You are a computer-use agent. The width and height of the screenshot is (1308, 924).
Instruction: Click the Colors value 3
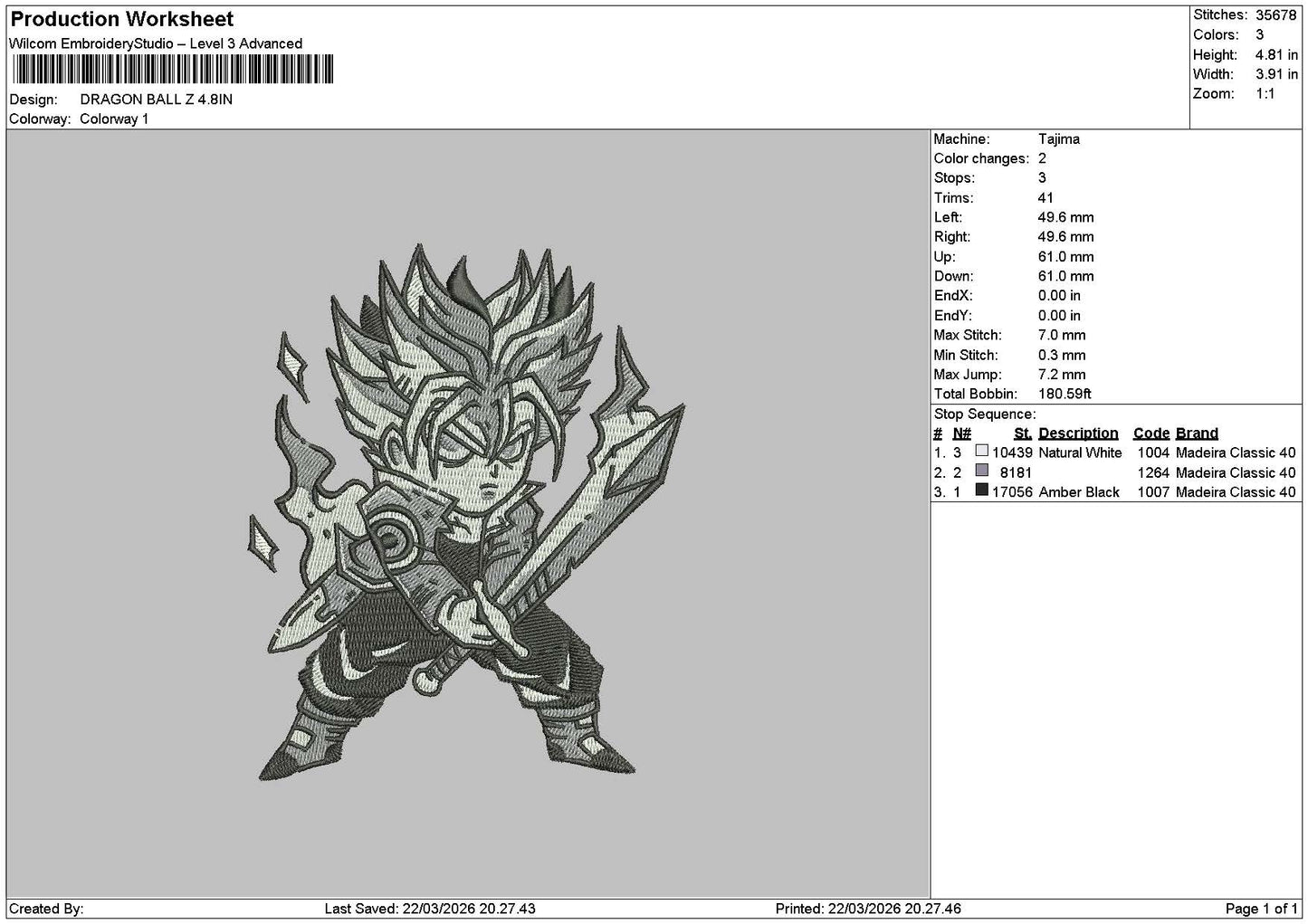(x=1259, y=35)
